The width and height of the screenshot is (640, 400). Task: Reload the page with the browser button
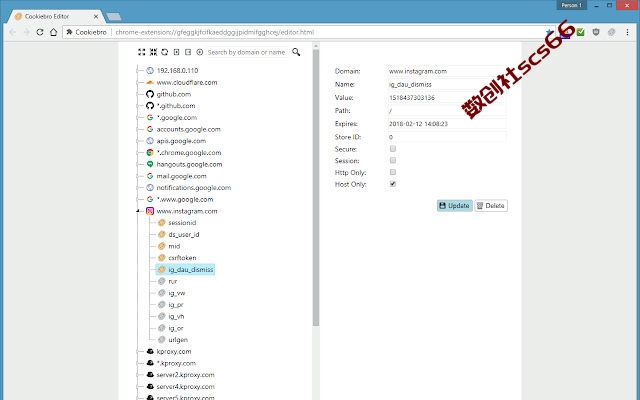(40, 32)
